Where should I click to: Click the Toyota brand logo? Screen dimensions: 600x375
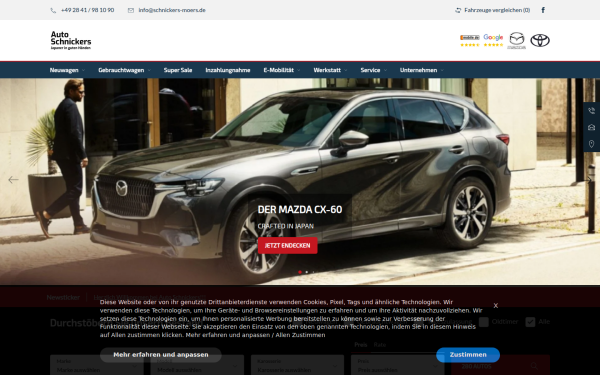click(540, 40)
